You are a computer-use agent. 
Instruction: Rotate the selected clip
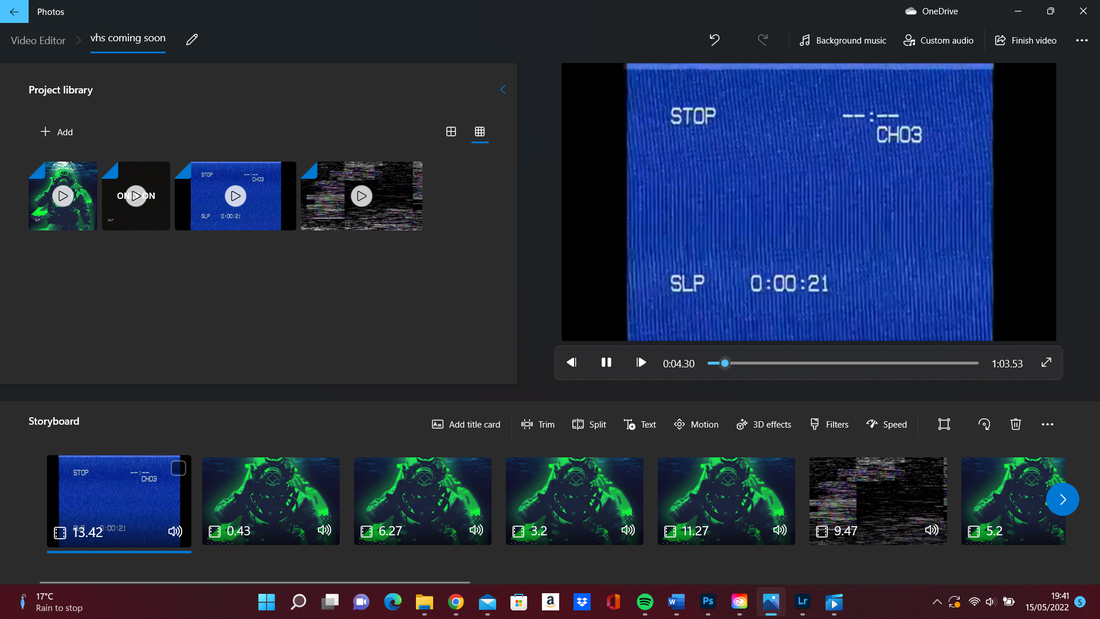tap(984, 425)
